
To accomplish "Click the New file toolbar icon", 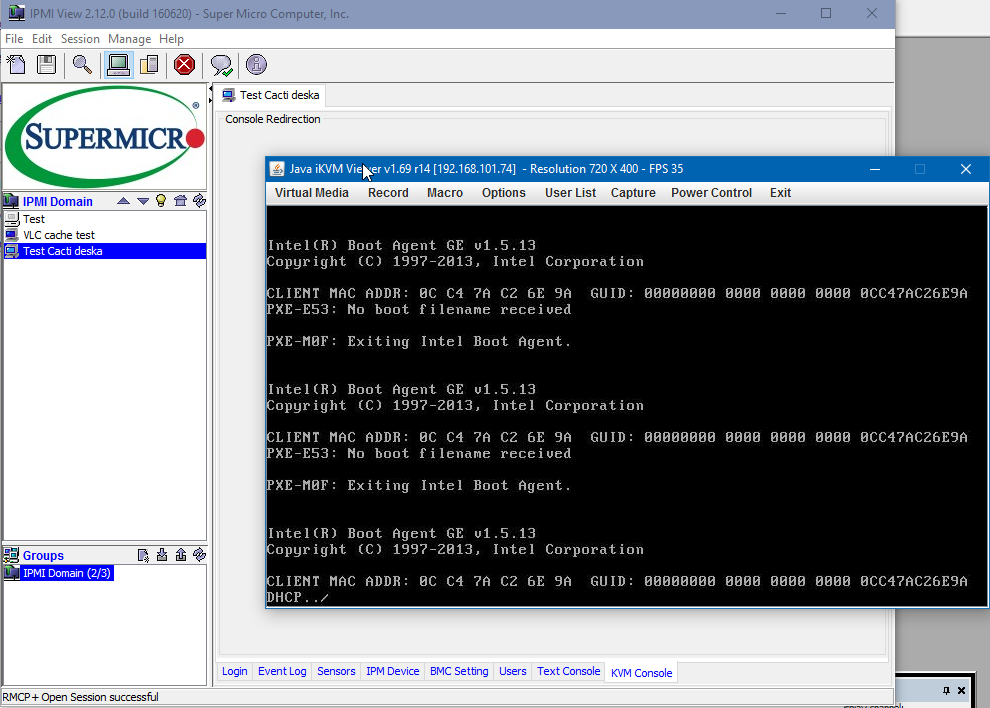I will point(16,64).
